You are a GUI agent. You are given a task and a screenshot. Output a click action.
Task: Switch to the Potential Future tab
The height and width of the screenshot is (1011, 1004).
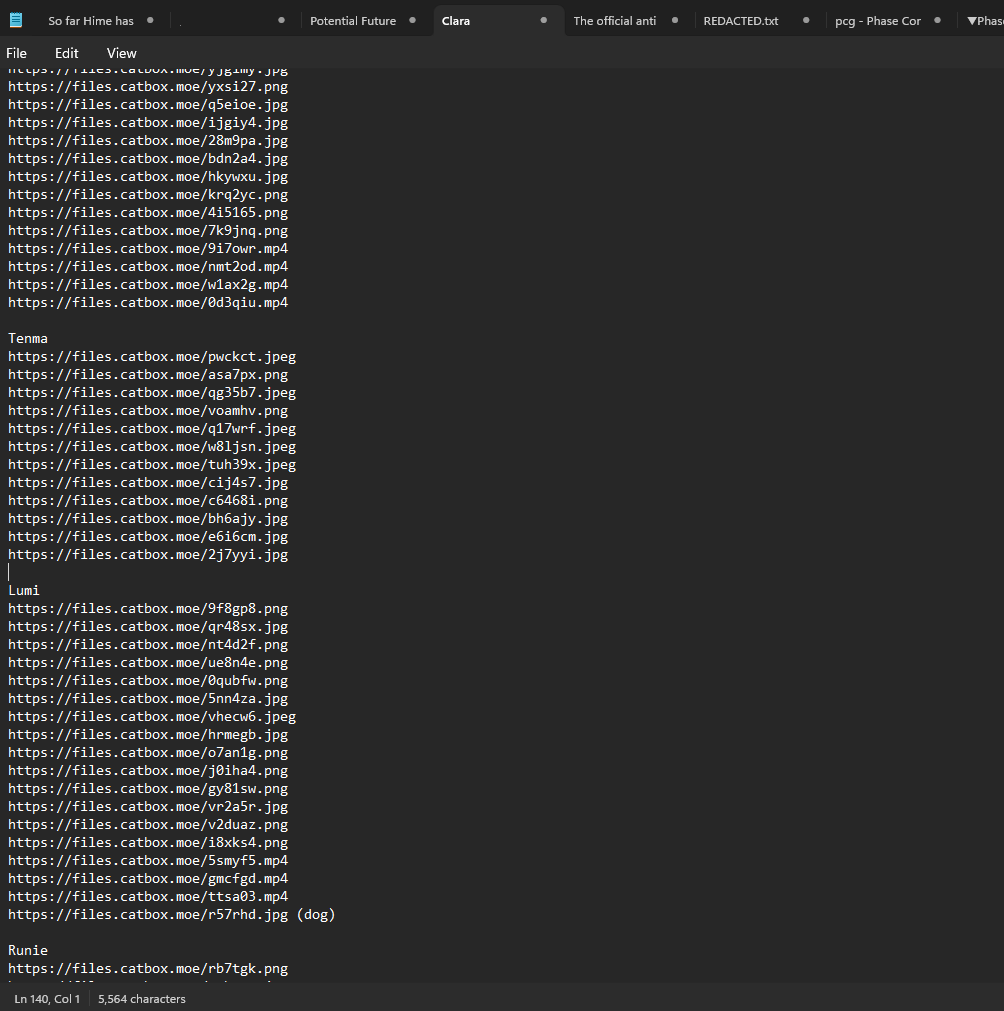tap(352, 21)
